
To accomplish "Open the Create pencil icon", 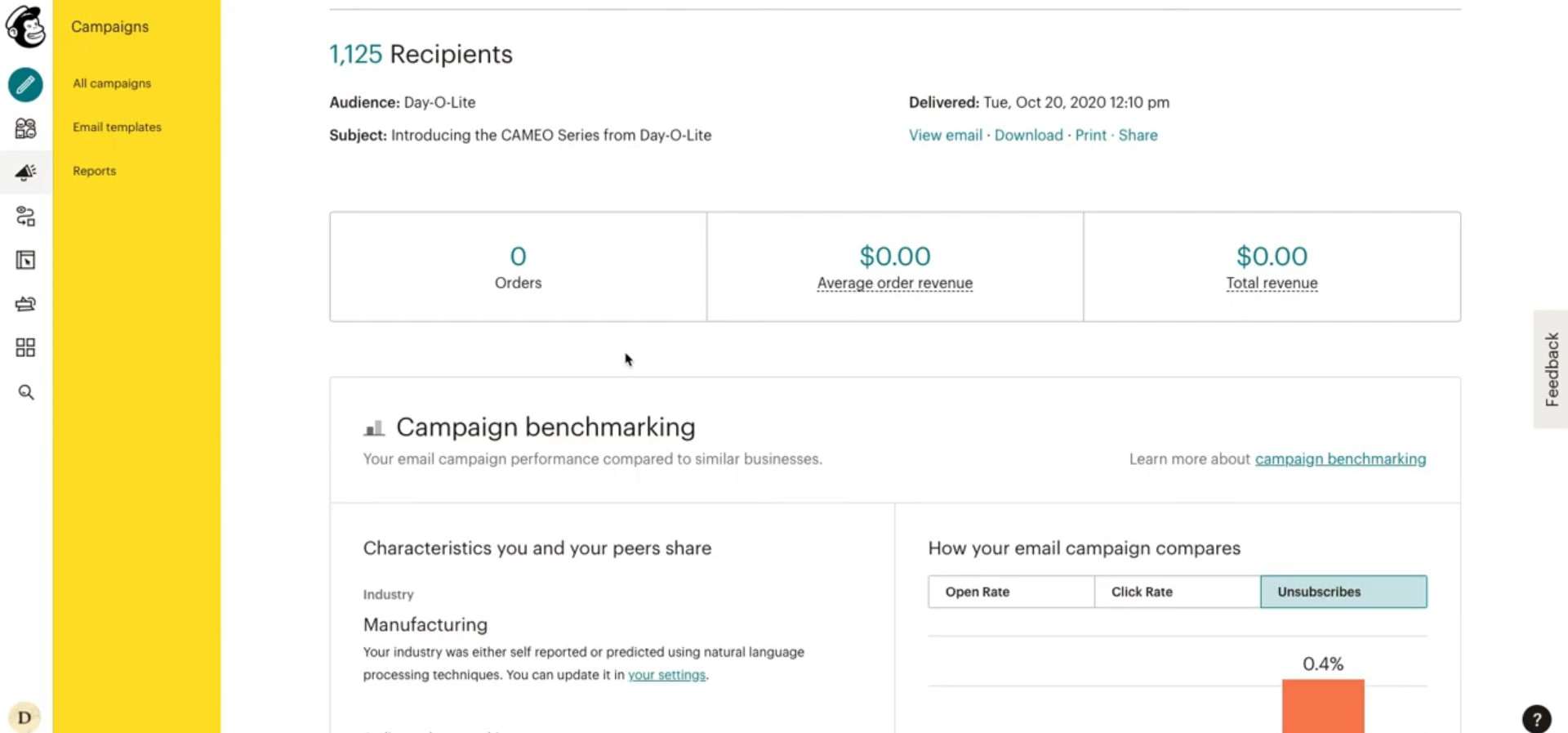I will click(25, 84).
